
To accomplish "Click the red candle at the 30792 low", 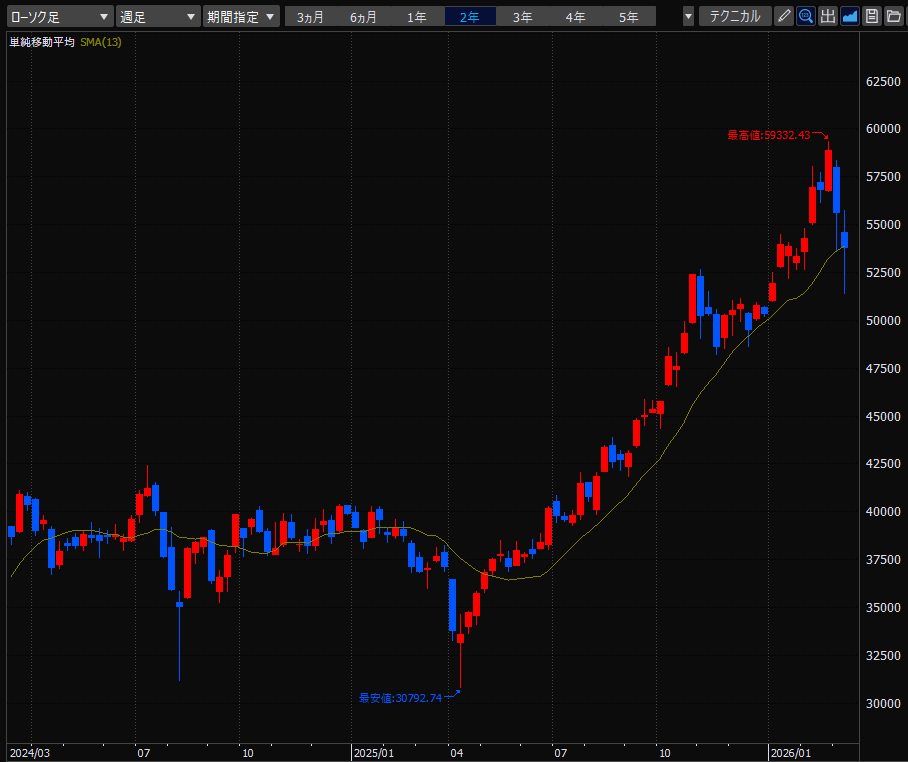I will click(x=460, y=639).
